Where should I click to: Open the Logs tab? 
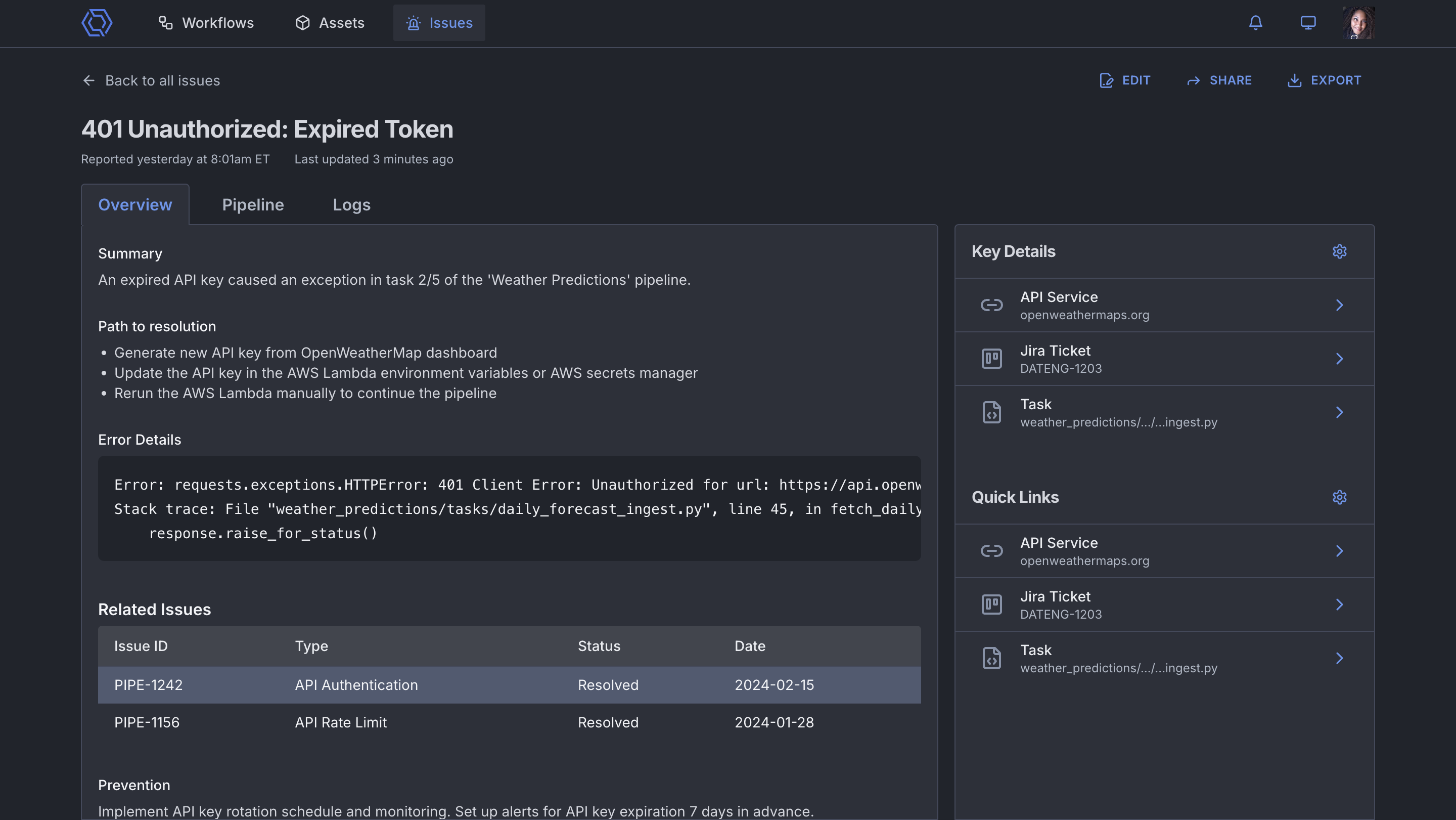click(351, 205)
